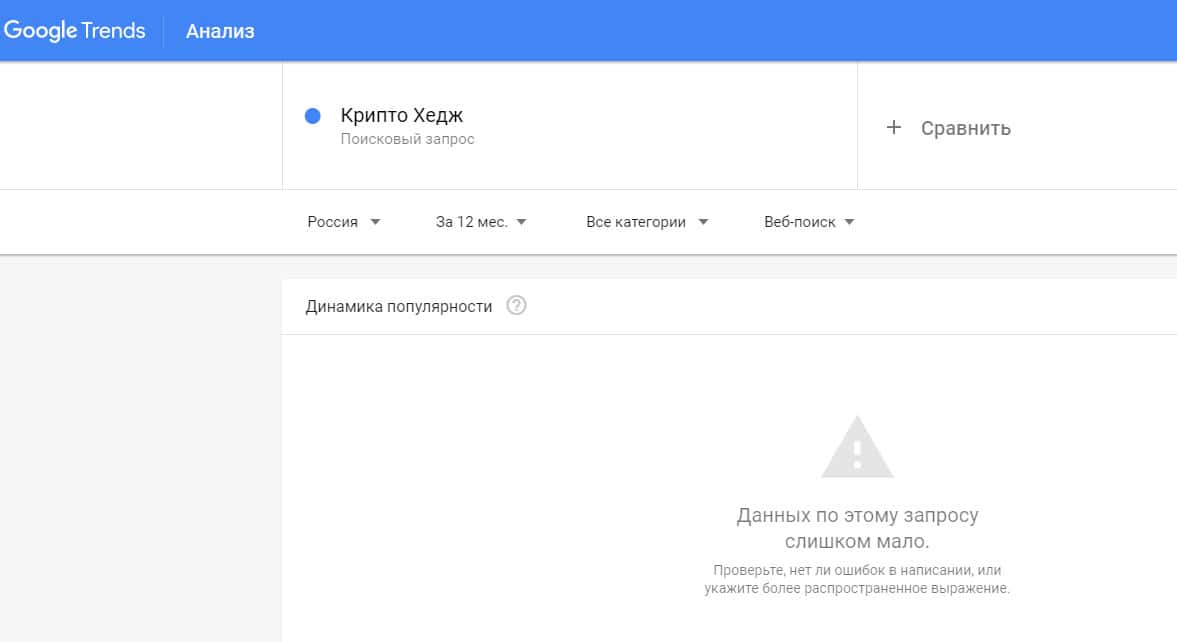Select the Крипто Хедж search term field
Viewport: 1177px width, 642px height.
(x=402, y=116)
